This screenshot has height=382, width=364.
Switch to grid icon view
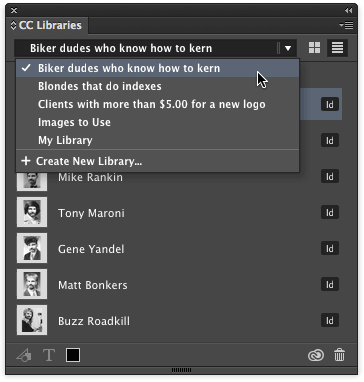tap(314, 48)
